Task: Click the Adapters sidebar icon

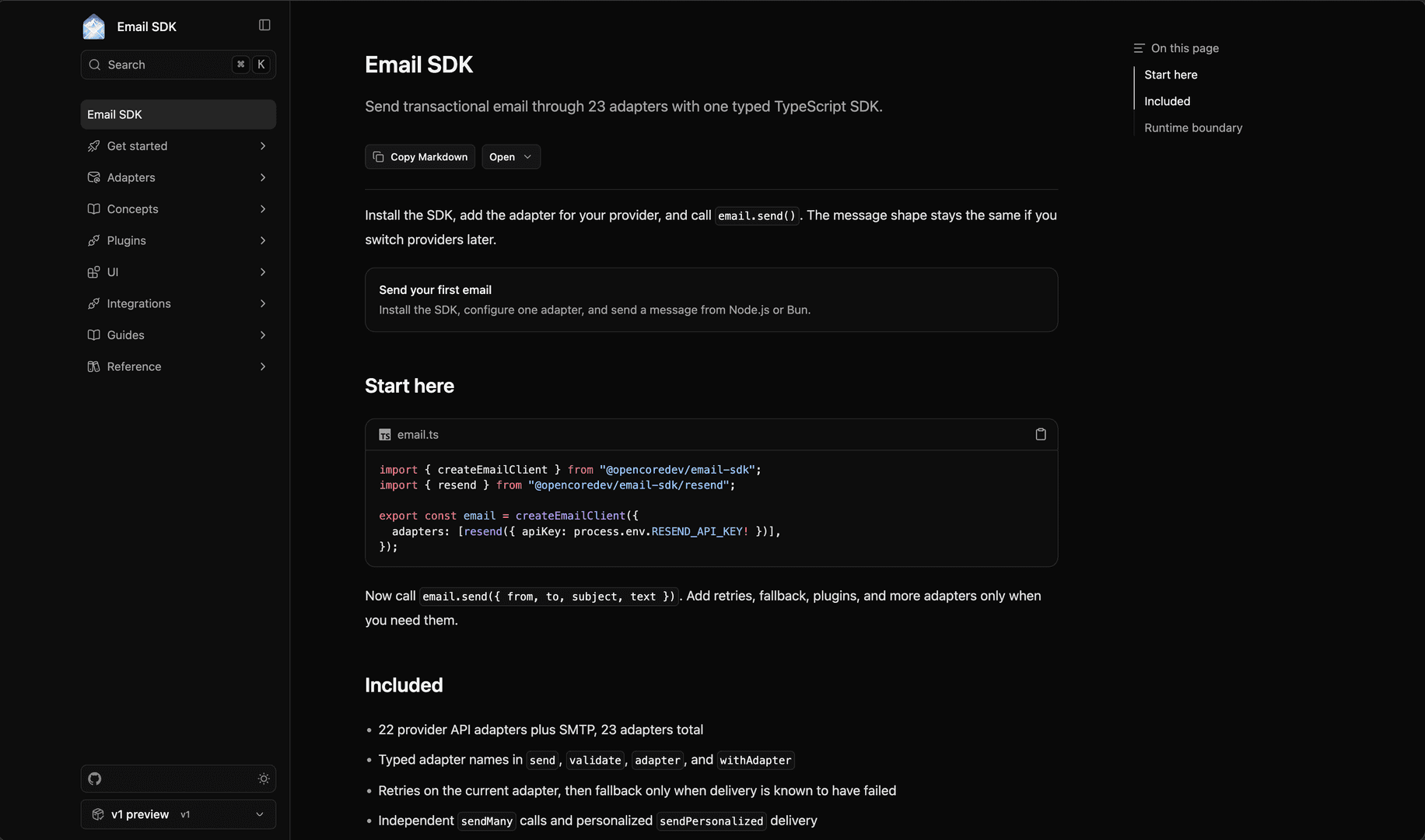Action: click(x=93, y=177)
